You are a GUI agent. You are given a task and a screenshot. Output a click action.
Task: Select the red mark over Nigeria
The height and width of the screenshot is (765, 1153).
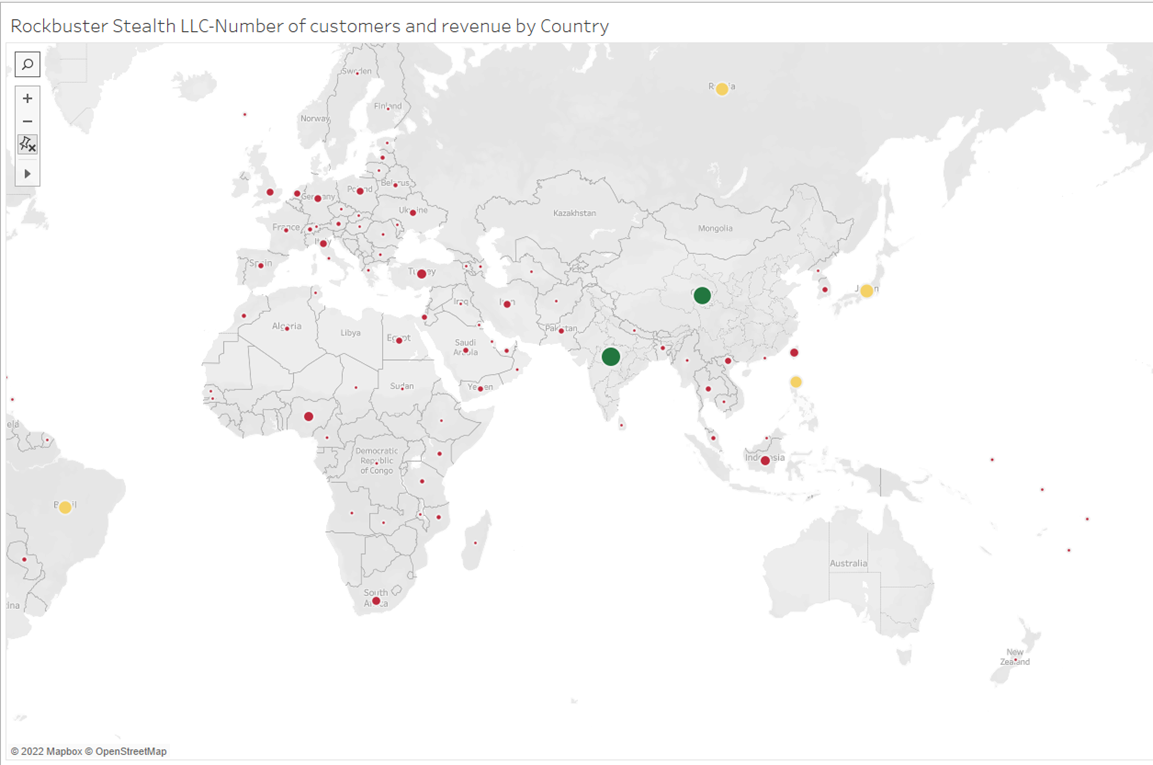click(307, 414)
